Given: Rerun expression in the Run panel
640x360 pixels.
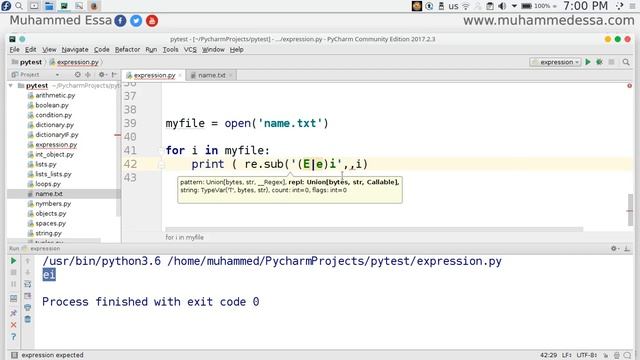Looking at the screenshot, I should 13,260.
